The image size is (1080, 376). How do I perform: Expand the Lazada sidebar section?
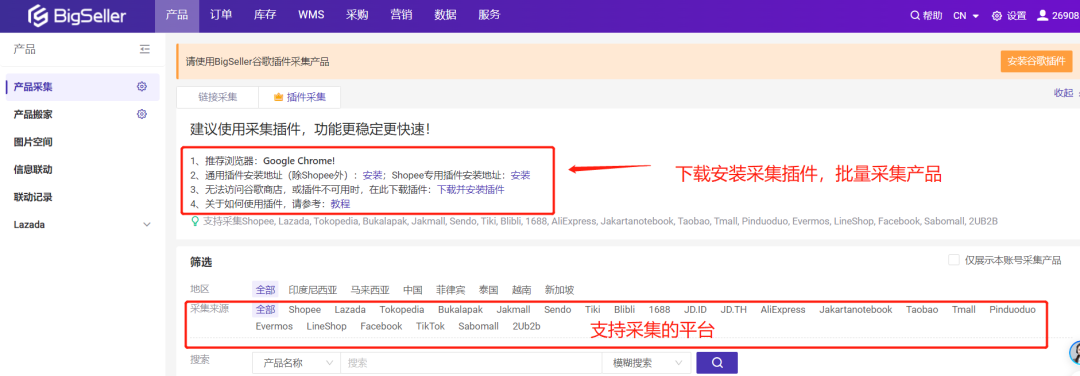pyautogui.click(x=146, y=224)
